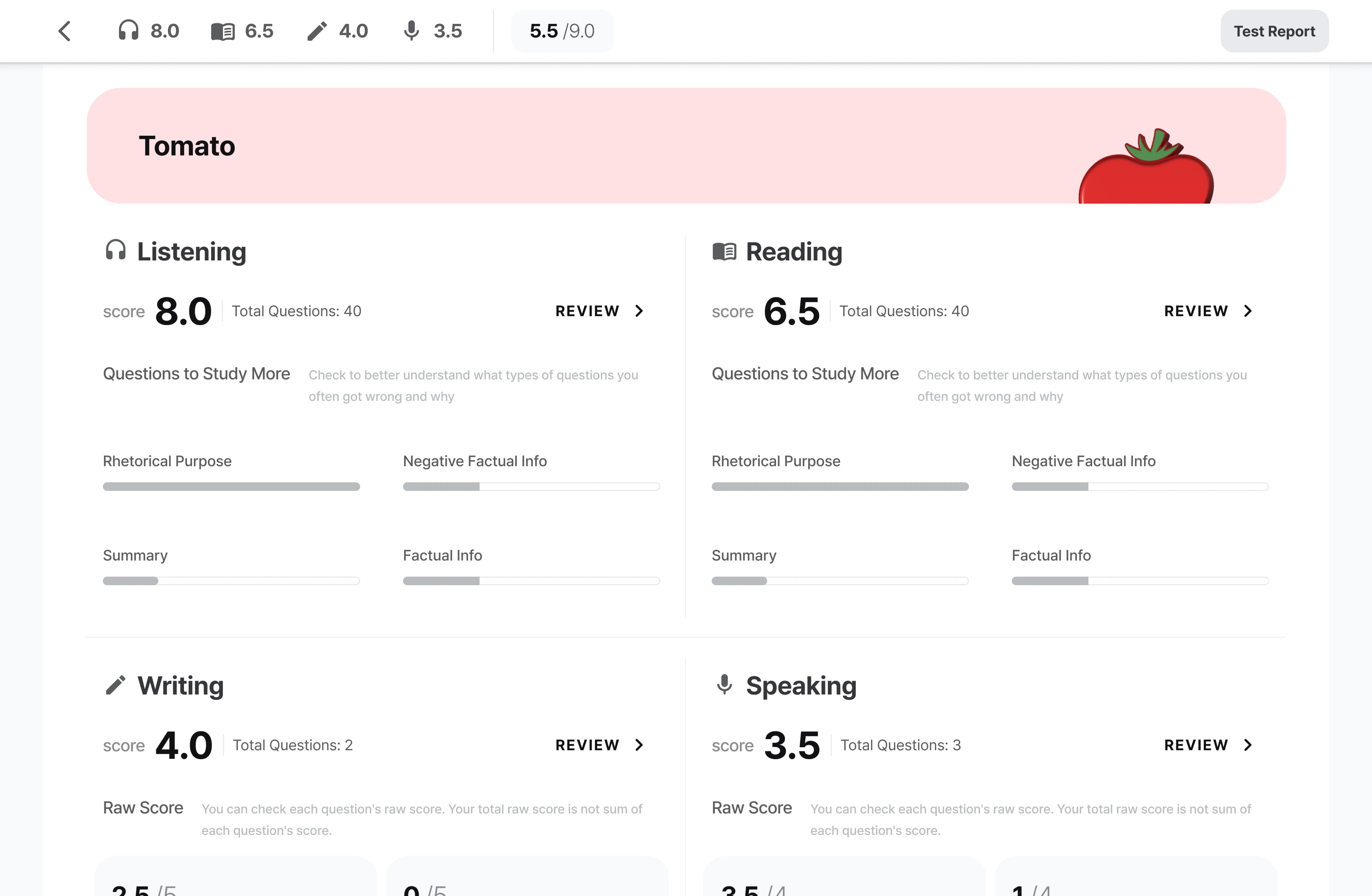1372x896 pixels.
Task: Click the microphone icon in the top bar
Action: (x=411, y=31)
